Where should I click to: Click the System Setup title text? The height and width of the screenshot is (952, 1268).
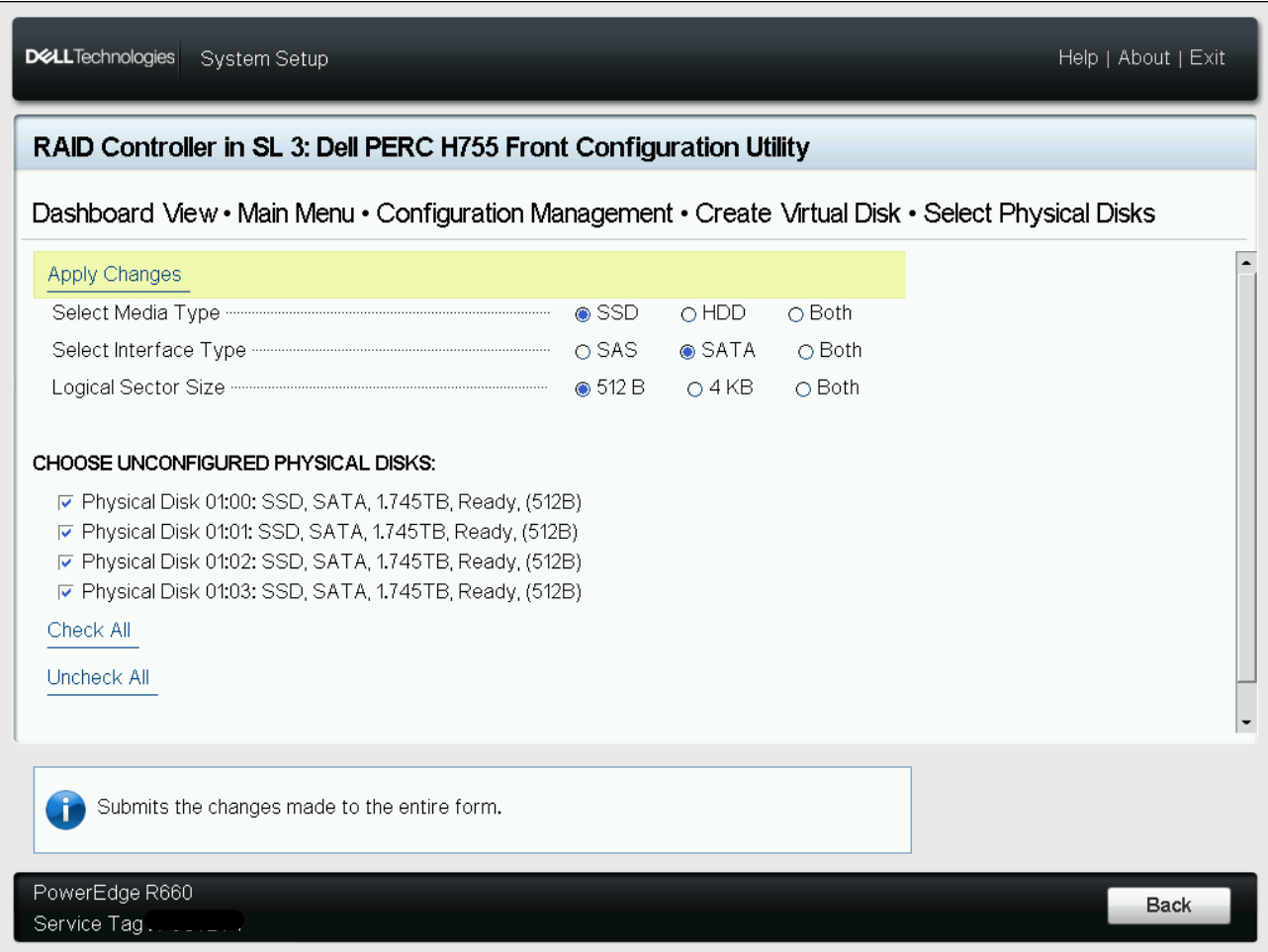264,58
